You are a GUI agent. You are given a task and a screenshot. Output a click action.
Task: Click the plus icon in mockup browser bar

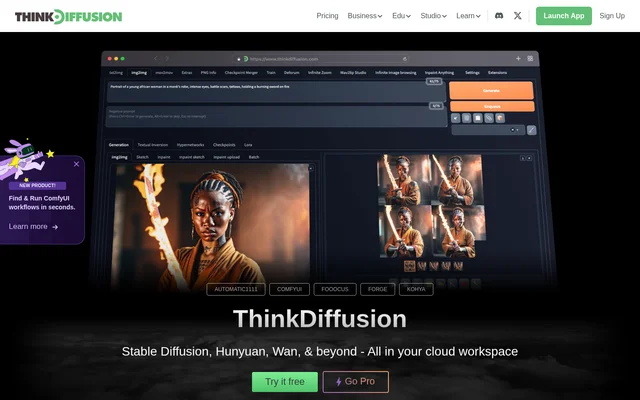point(518,58)
